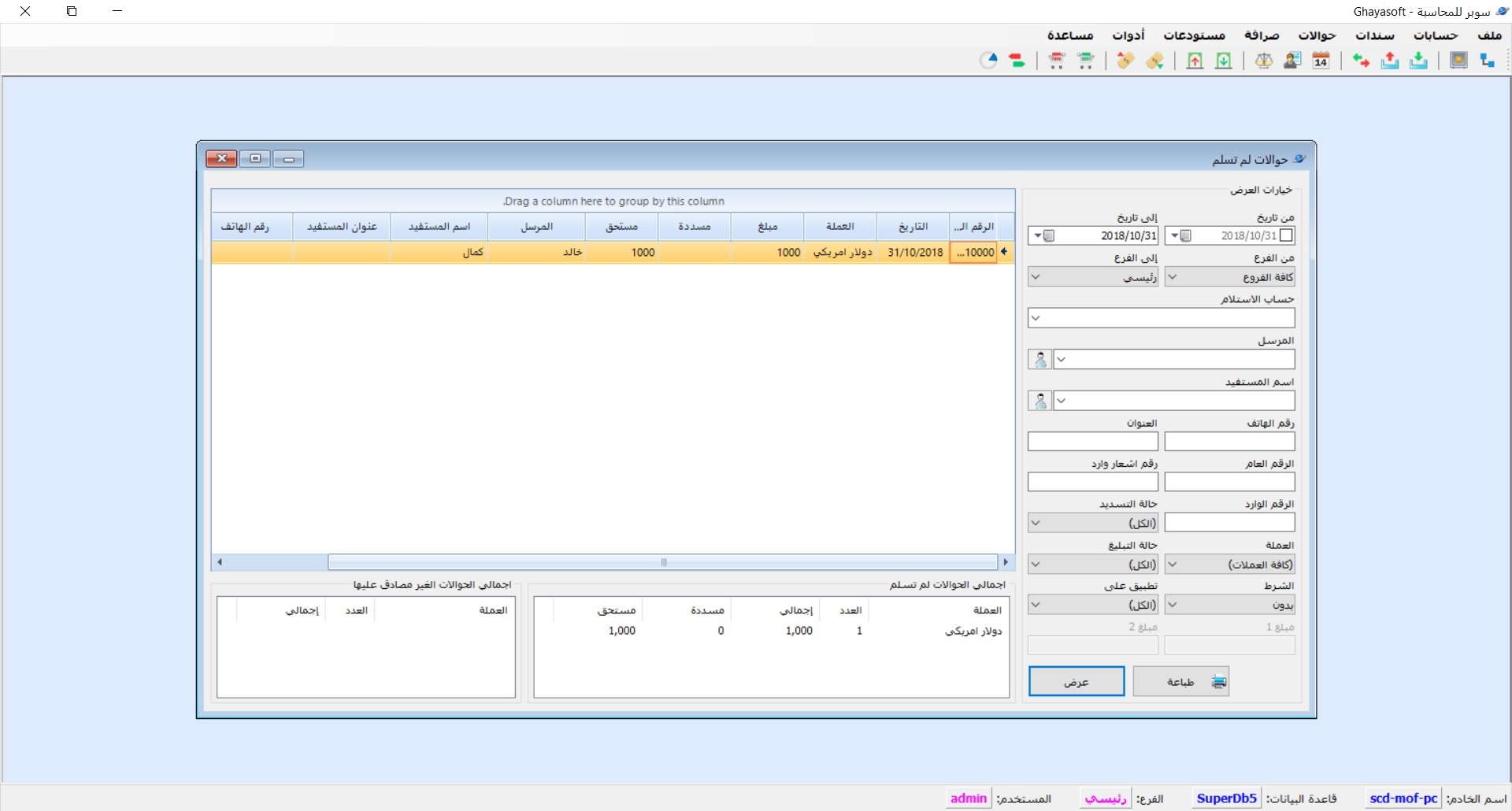Expand the تطبيق على dropdown
The height and width of the screenshot is (811, 1512).
click(1036, 605)
